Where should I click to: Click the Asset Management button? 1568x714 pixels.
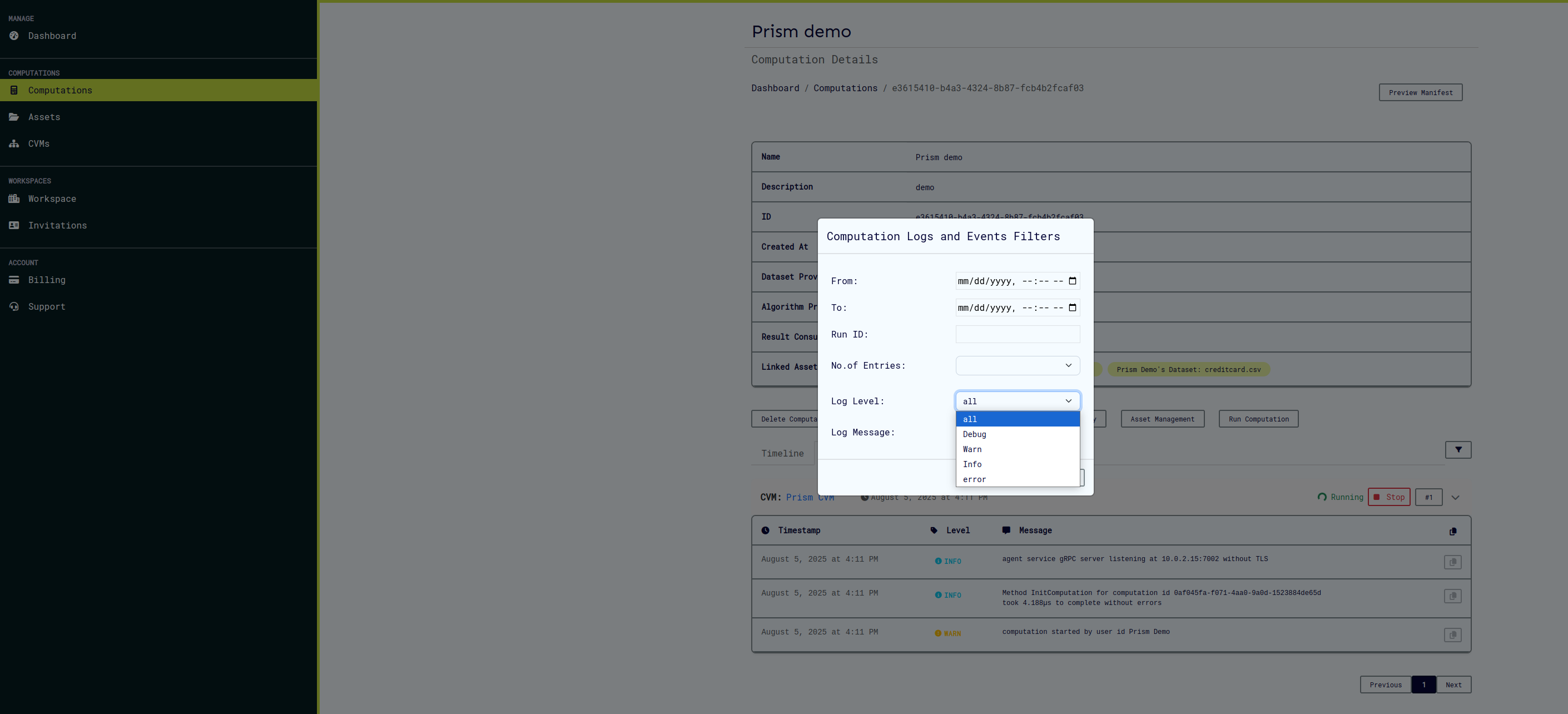click(1162, 419)
